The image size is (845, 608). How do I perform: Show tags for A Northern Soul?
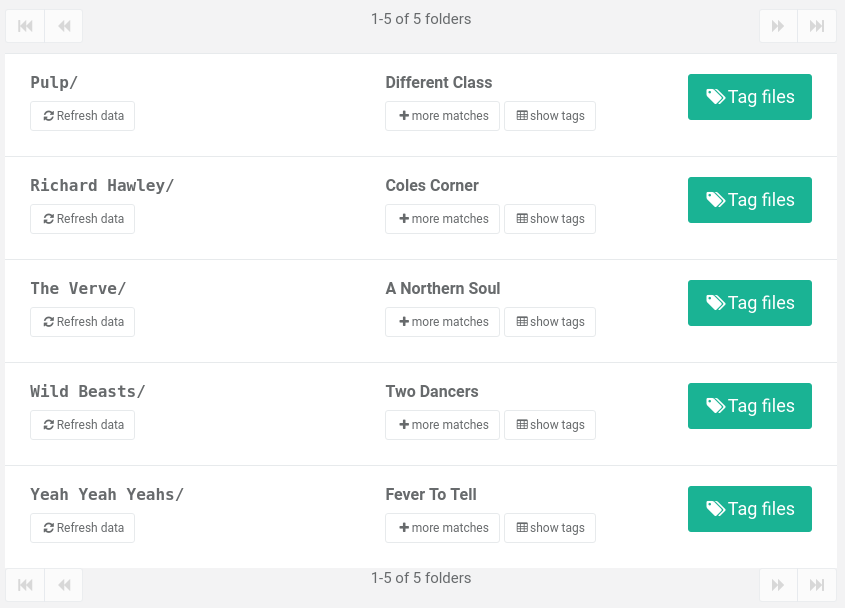pos(550,322)
